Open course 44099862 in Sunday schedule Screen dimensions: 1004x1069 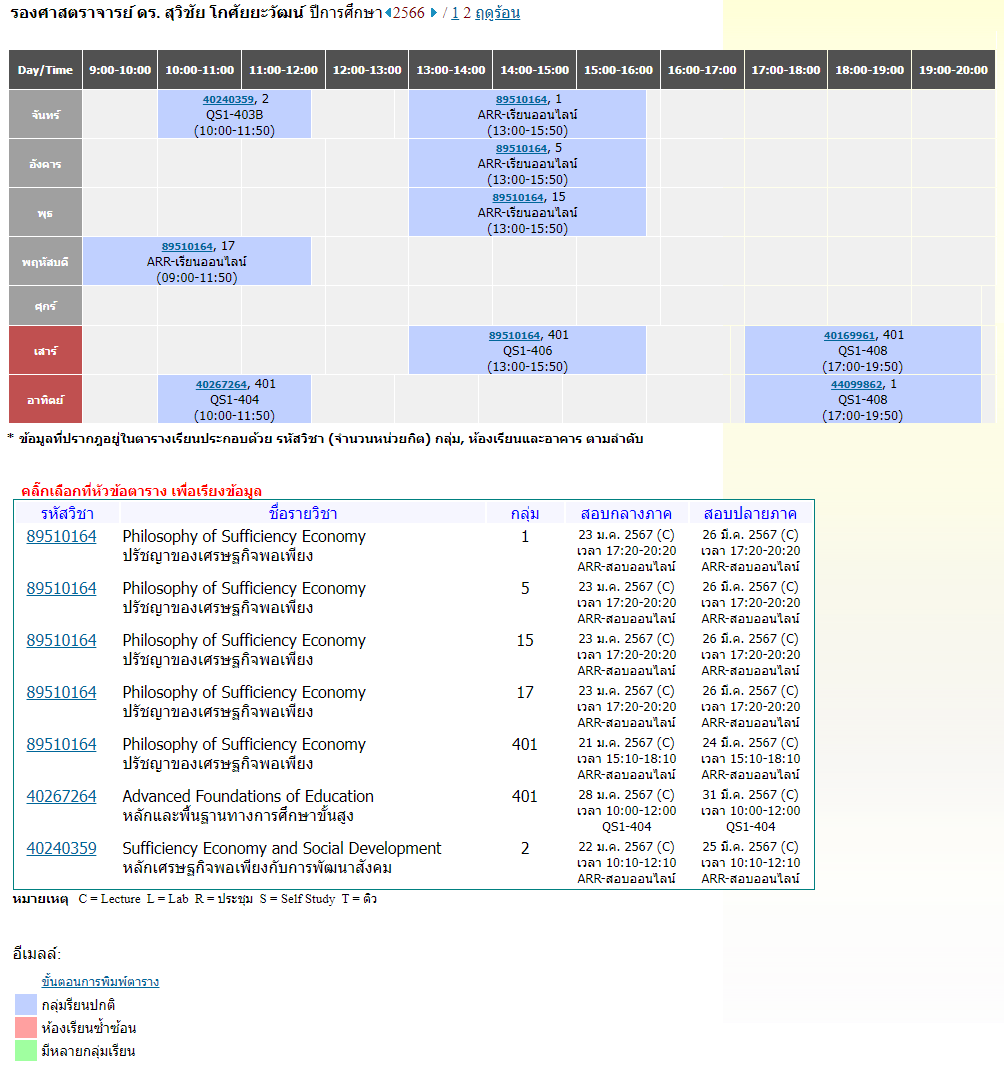point(856,384)
